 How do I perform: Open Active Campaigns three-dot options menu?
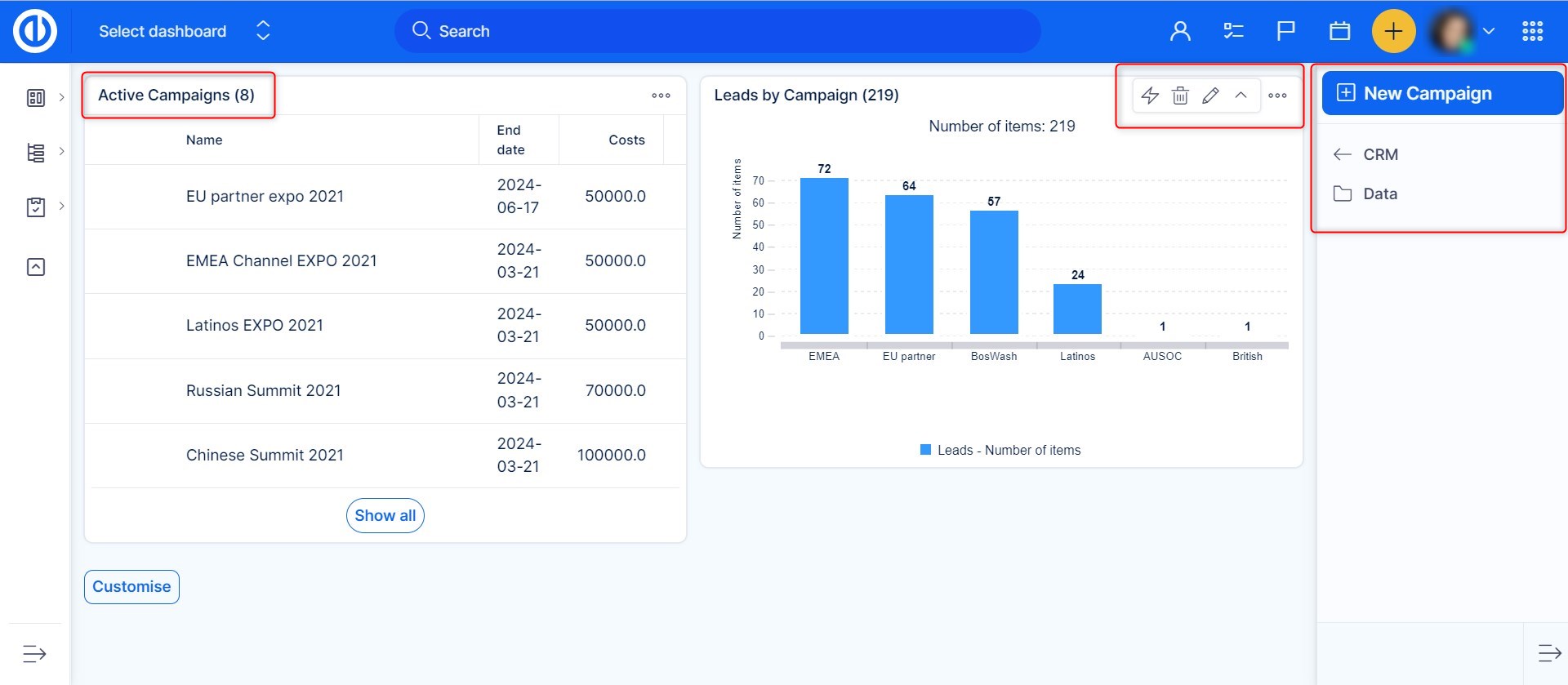[661, 96]
